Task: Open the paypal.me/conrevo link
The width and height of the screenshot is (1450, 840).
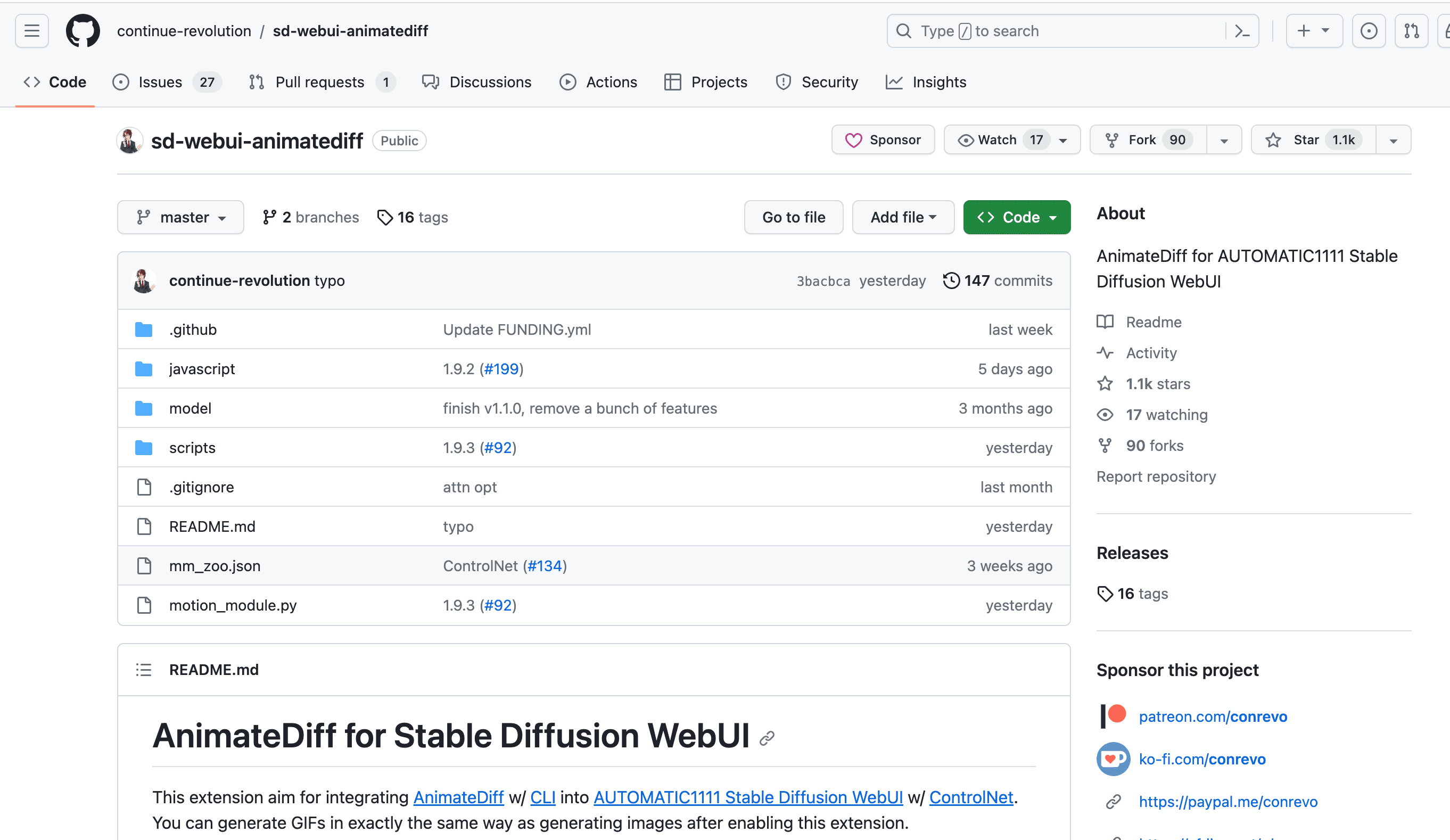Action: [x=1228, y=802]
